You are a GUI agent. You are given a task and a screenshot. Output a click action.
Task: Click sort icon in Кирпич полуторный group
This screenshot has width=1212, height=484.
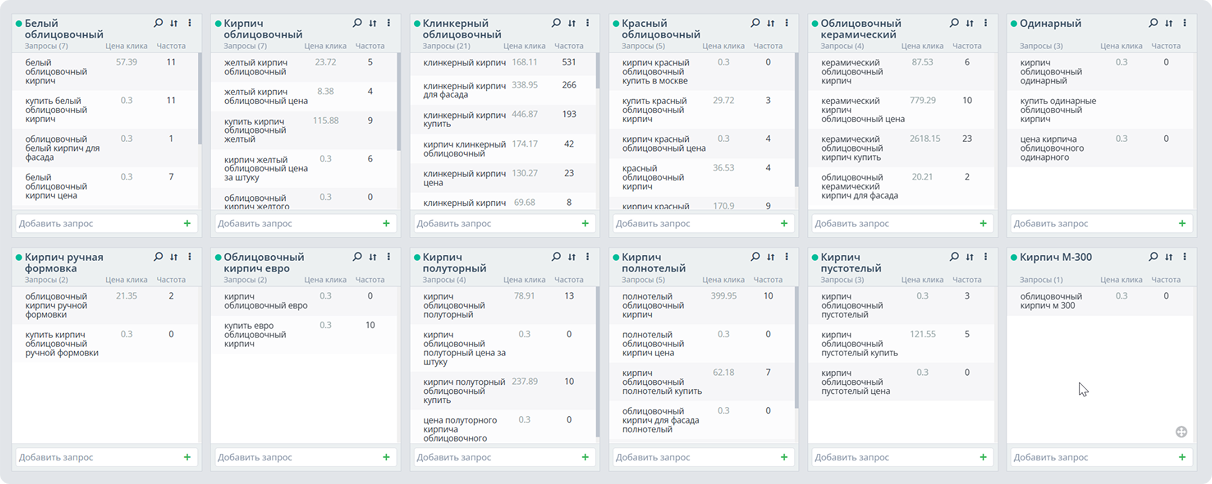click(x=572, y=257)
